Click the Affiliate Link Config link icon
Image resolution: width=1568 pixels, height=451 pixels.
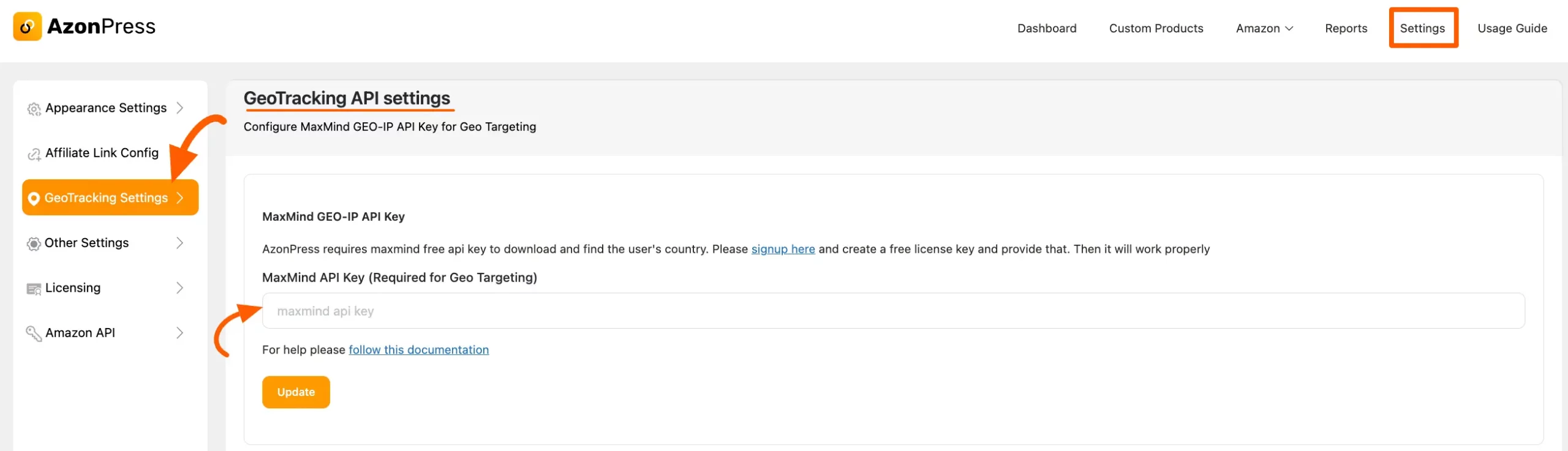[x=34, y=154]
